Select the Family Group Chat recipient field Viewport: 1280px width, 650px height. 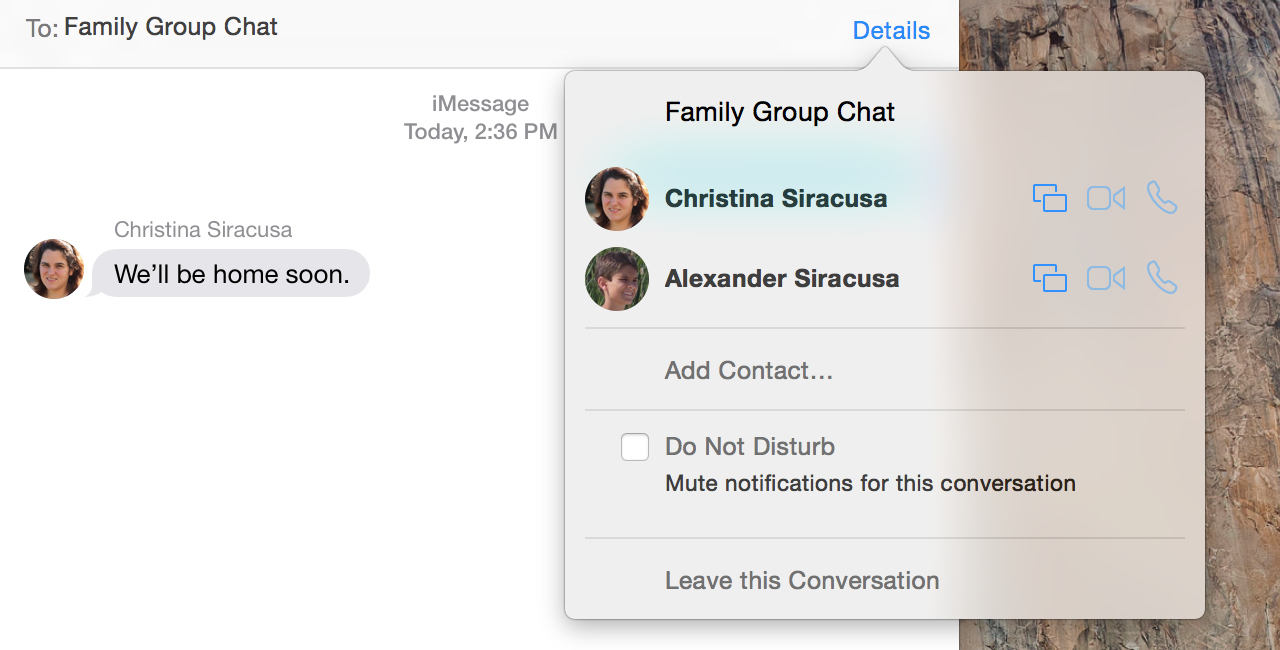point(171,27)
